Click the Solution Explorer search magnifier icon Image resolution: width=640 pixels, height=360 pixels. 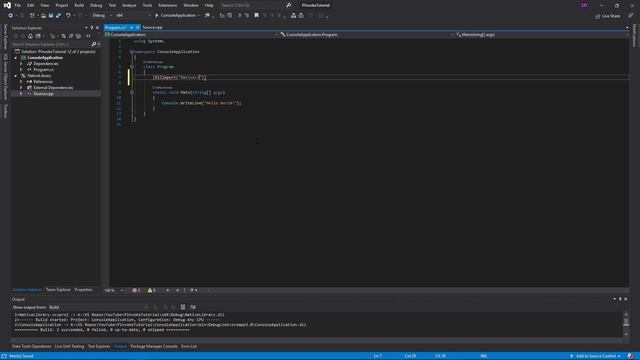pos(94,44)
